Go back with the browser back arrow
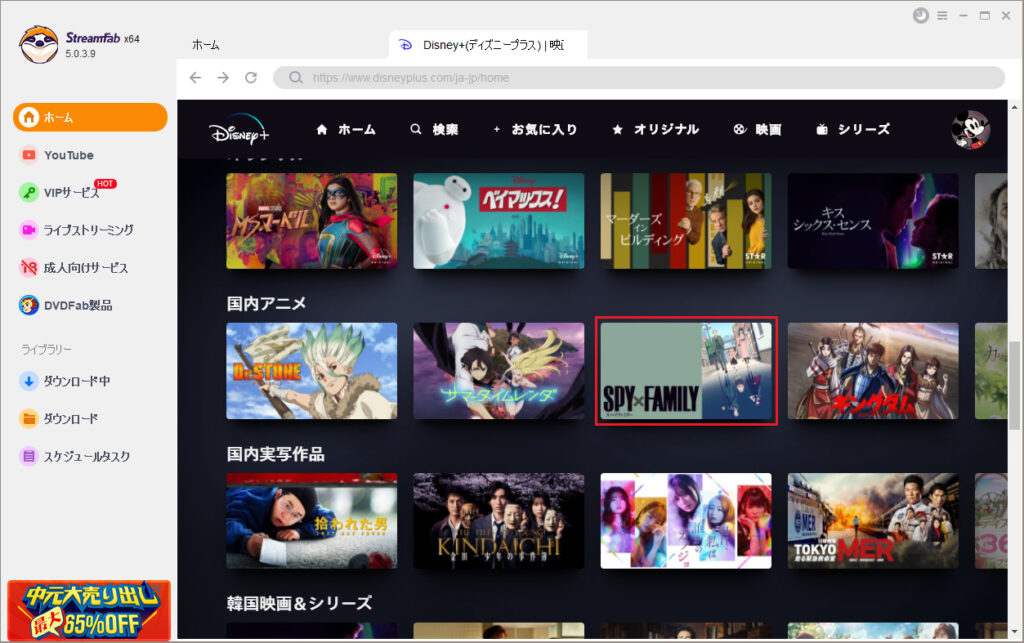1024x643 pixels. [x=195, y=78]
